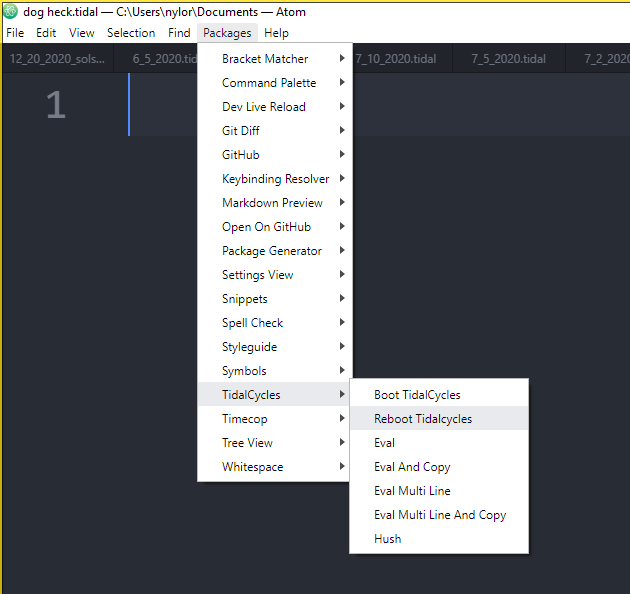Expand the Settings View submenu
Image resolution: width=630 pixels, height=594 pixels.
[x=275, y=275]
